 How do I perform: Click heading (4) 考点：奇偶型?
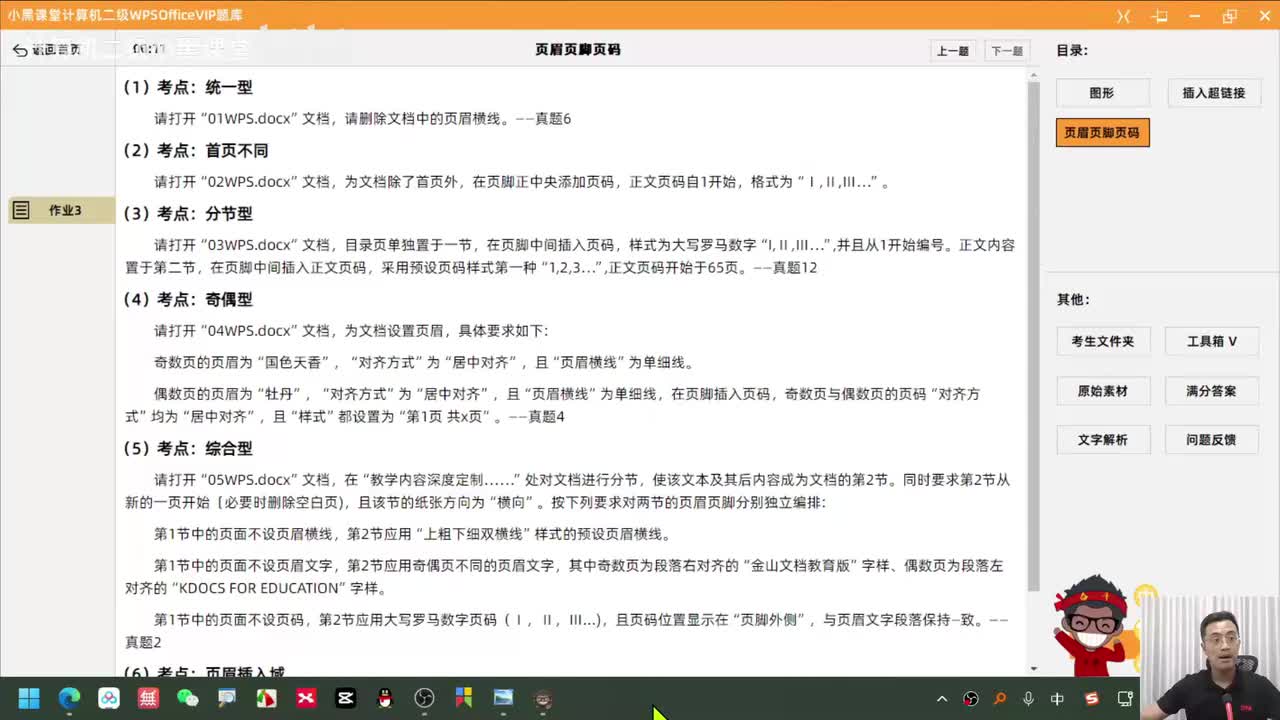click(x=188, y=299)
